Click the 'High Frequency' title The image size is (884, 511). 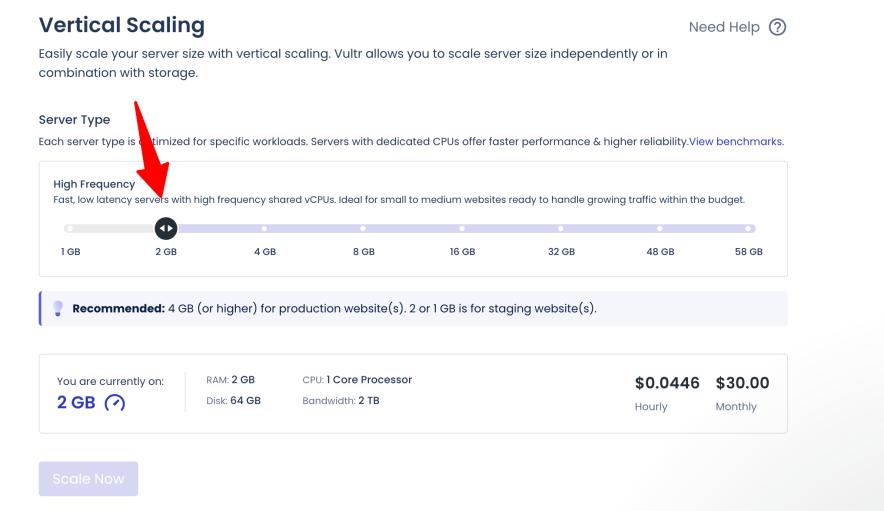(94, 184)
